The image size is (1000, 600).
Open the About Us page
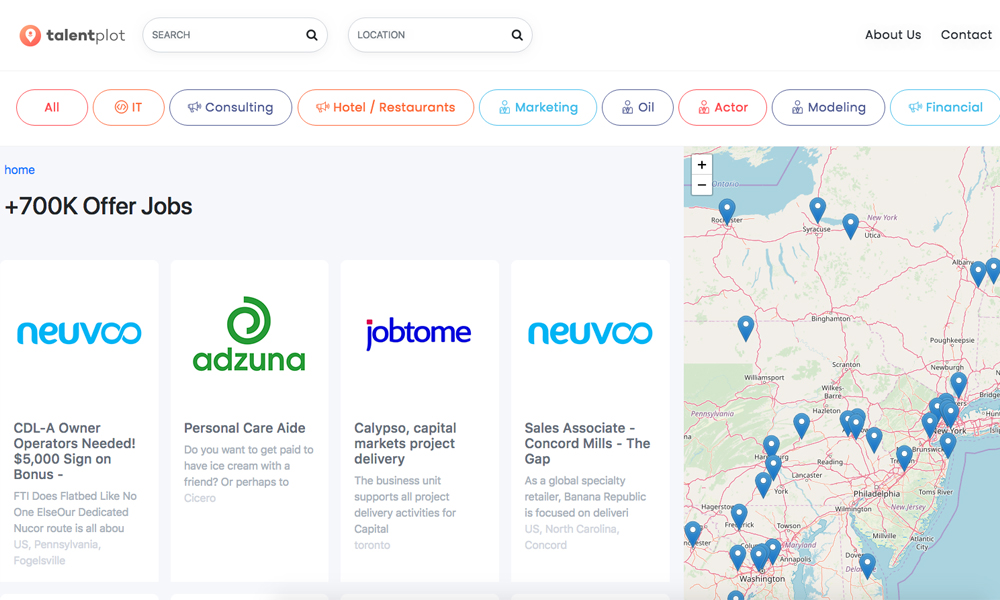[892, 35]
